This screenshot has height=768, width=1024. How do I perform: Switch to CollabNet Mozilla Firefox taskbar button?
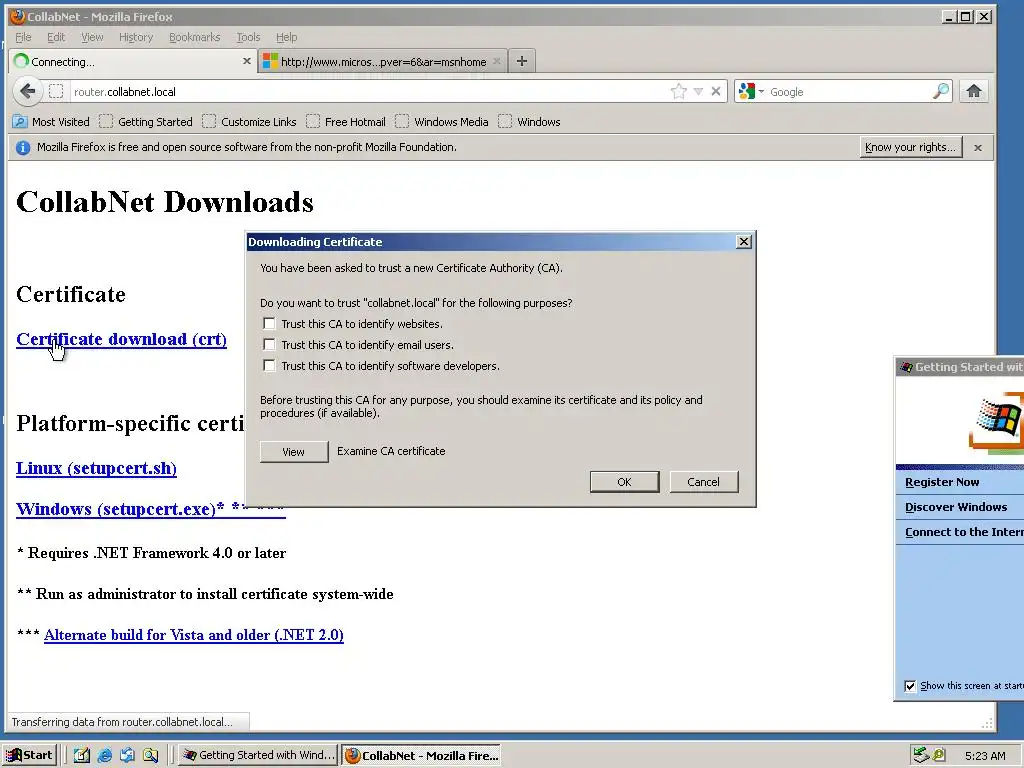pyautogui.click(x=421, y=755)
